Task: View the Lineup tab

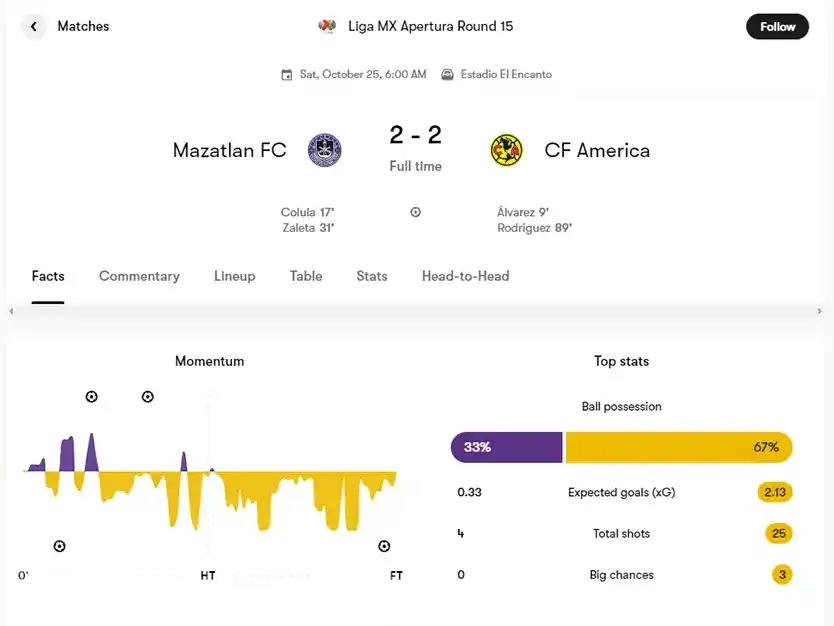Action: pyautogui.click(x=234, y=276)
